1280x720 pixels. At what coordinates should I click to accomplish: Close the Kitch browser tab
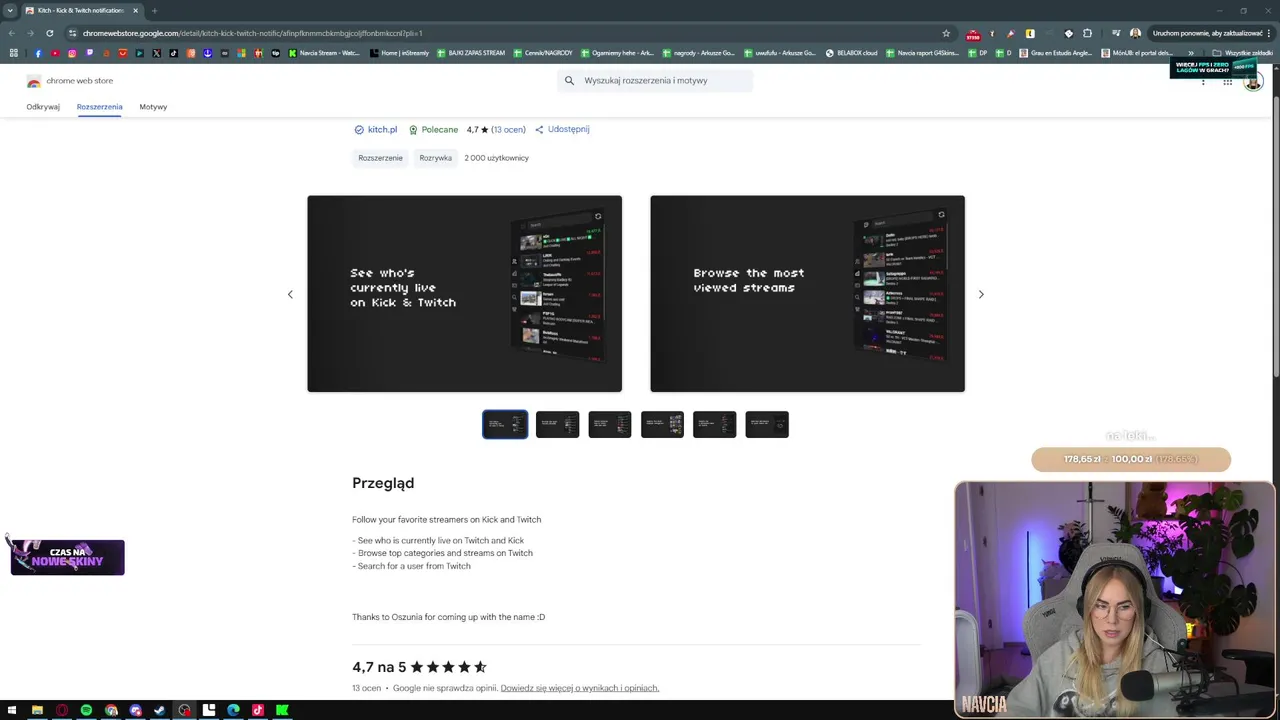coord(135,10)
